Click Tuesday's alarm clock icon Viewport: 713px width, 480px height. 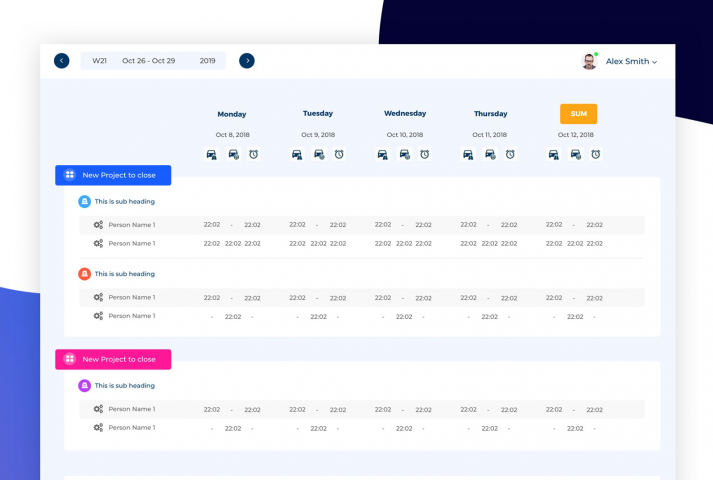(339, 155)
